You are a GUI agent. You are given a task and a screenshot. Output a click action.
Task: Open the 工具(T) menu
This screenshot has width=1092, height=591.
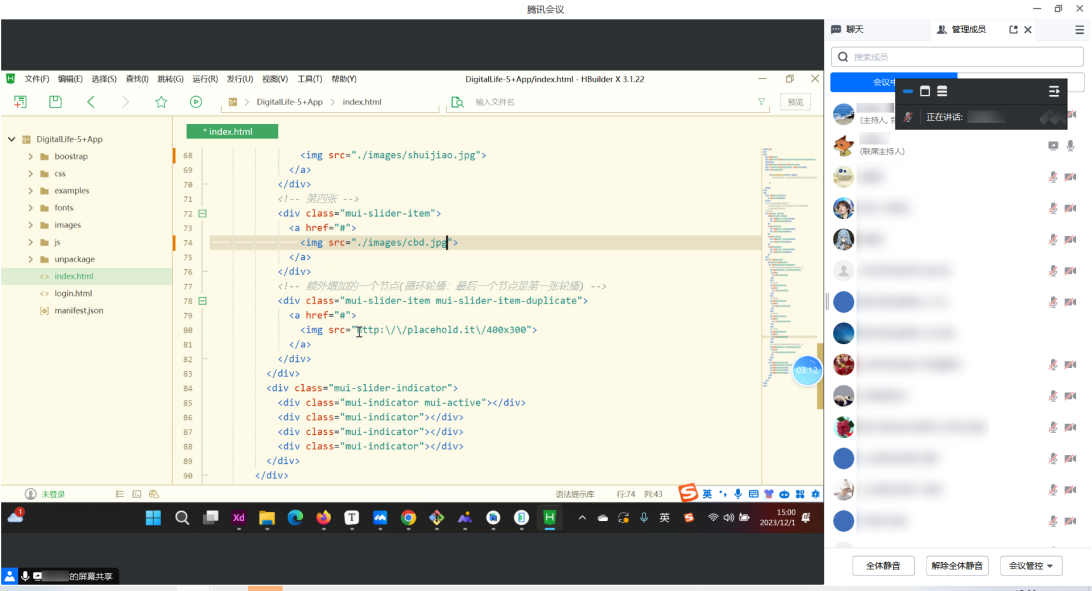click(x=310, y=79)
